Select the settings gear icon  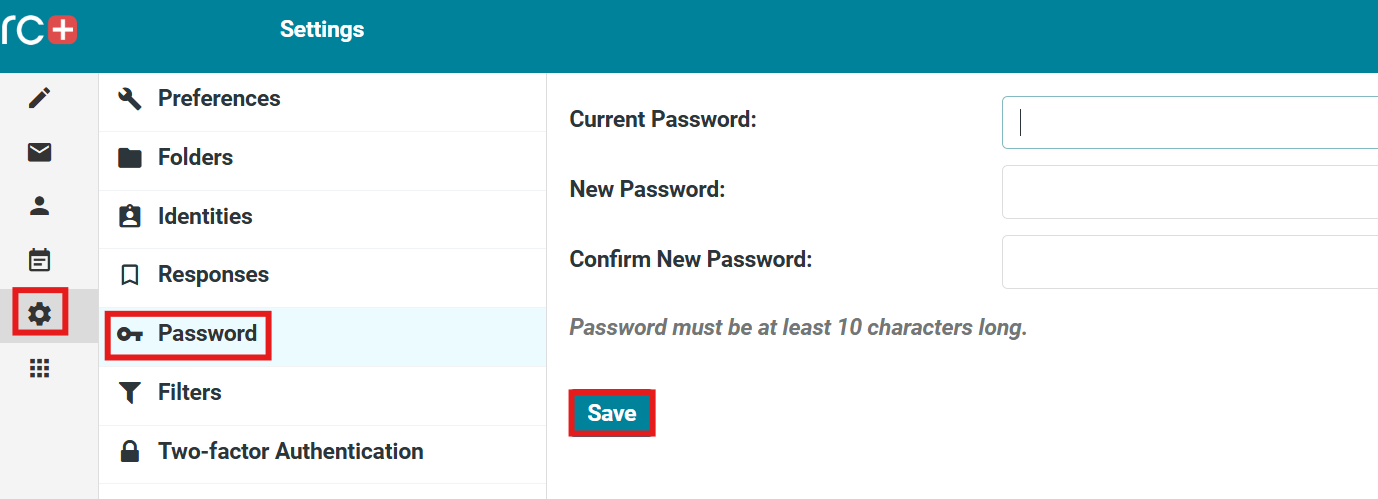39,314
